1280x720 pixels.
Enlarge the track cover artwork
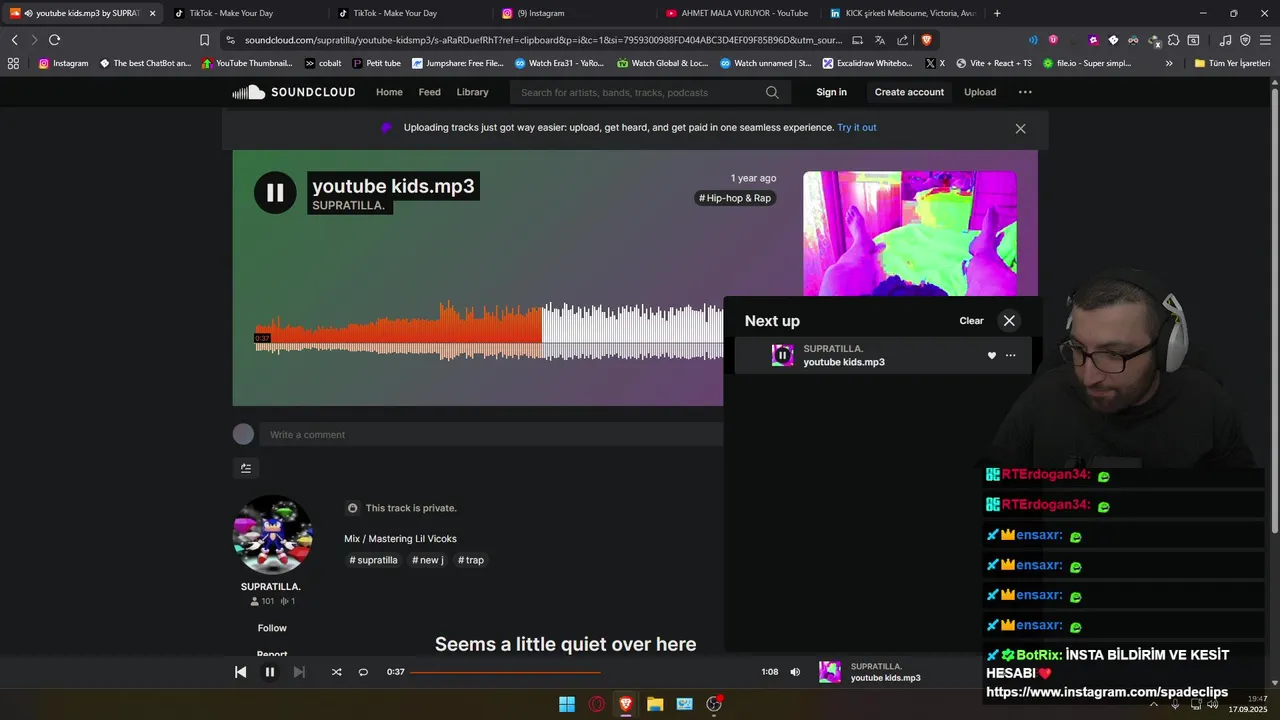pos(909,233)
